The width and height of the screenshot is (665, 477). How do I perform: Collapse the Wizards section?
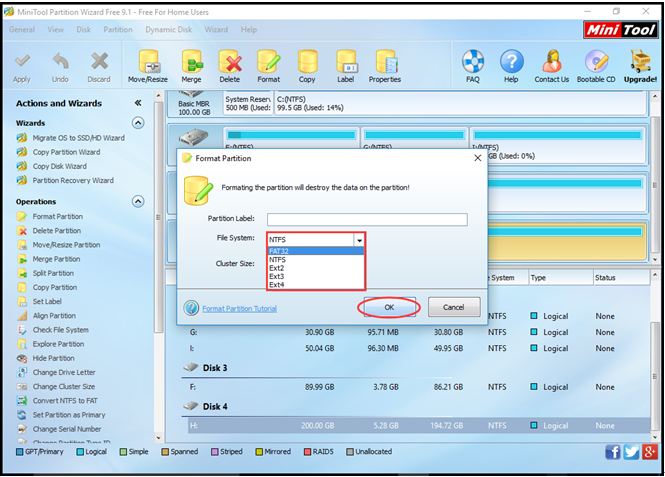pyautogui.click(x=138, y=123)
